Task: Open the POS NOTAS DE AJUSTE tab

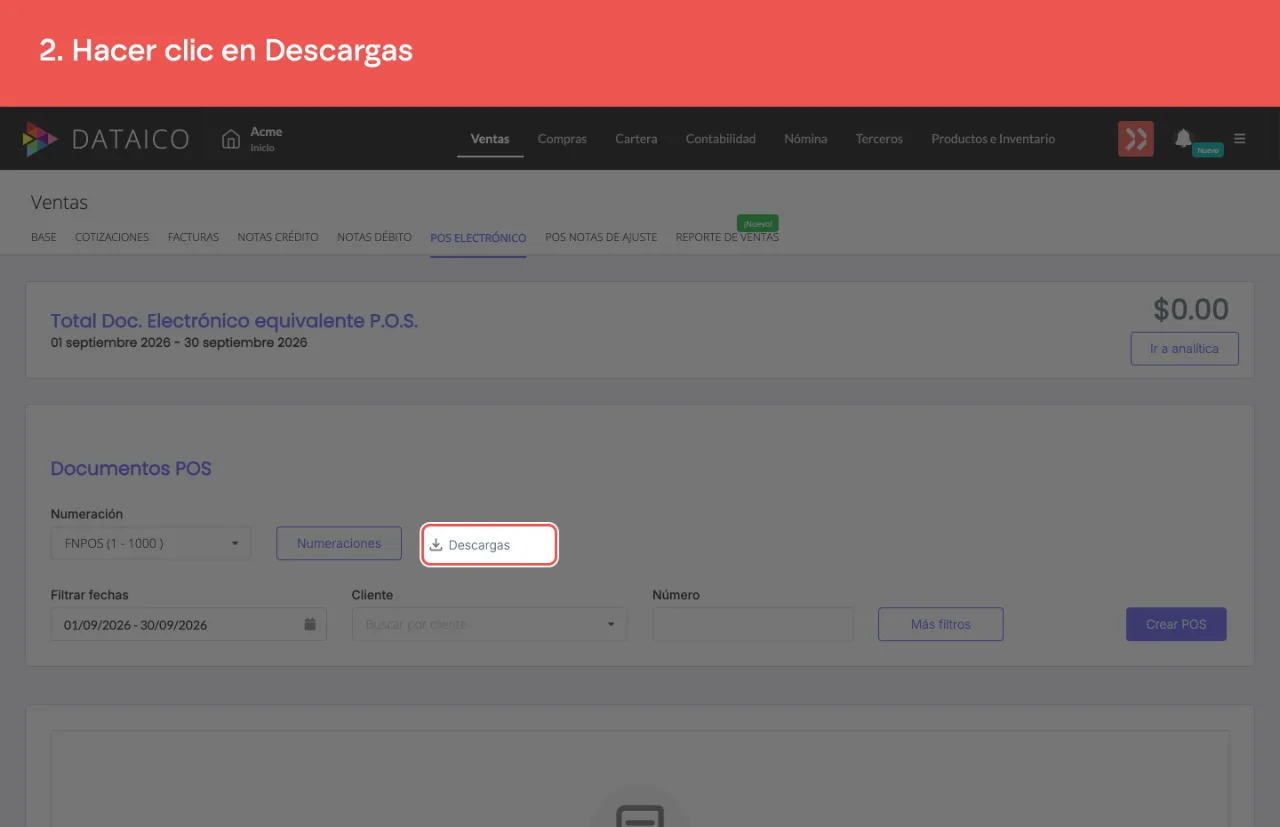Action: [601, 237]
